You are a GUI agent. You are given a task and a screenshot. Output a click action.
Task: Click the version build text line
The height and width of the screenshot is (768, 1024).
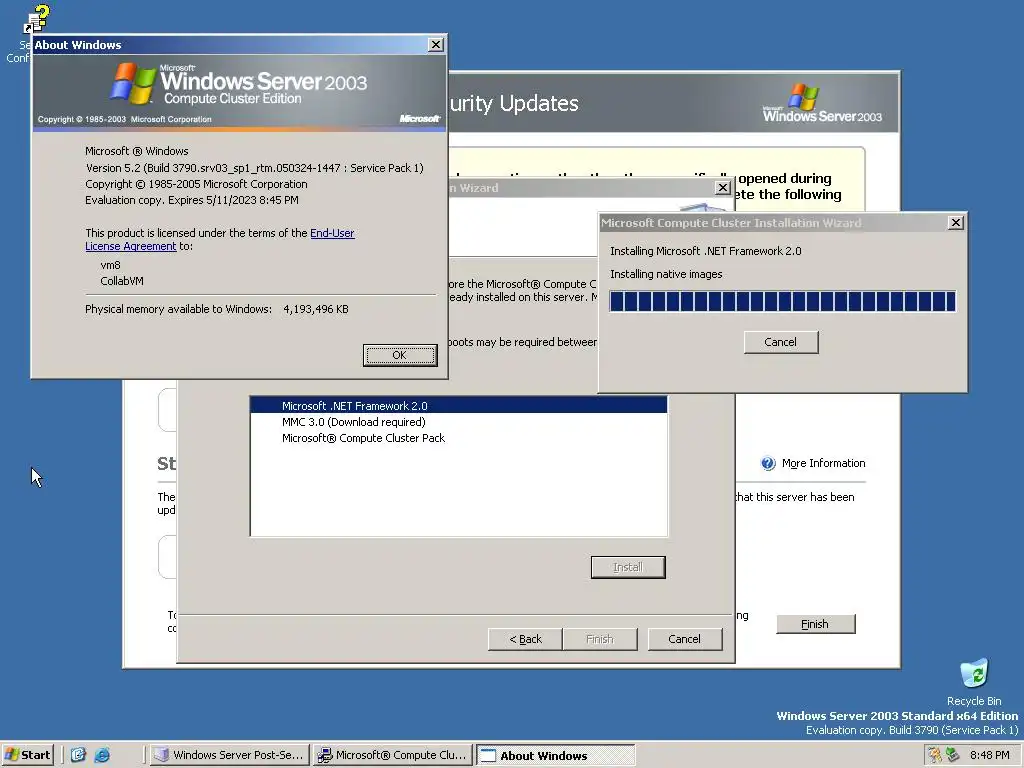pyautogui.click(x=255, y=168)
